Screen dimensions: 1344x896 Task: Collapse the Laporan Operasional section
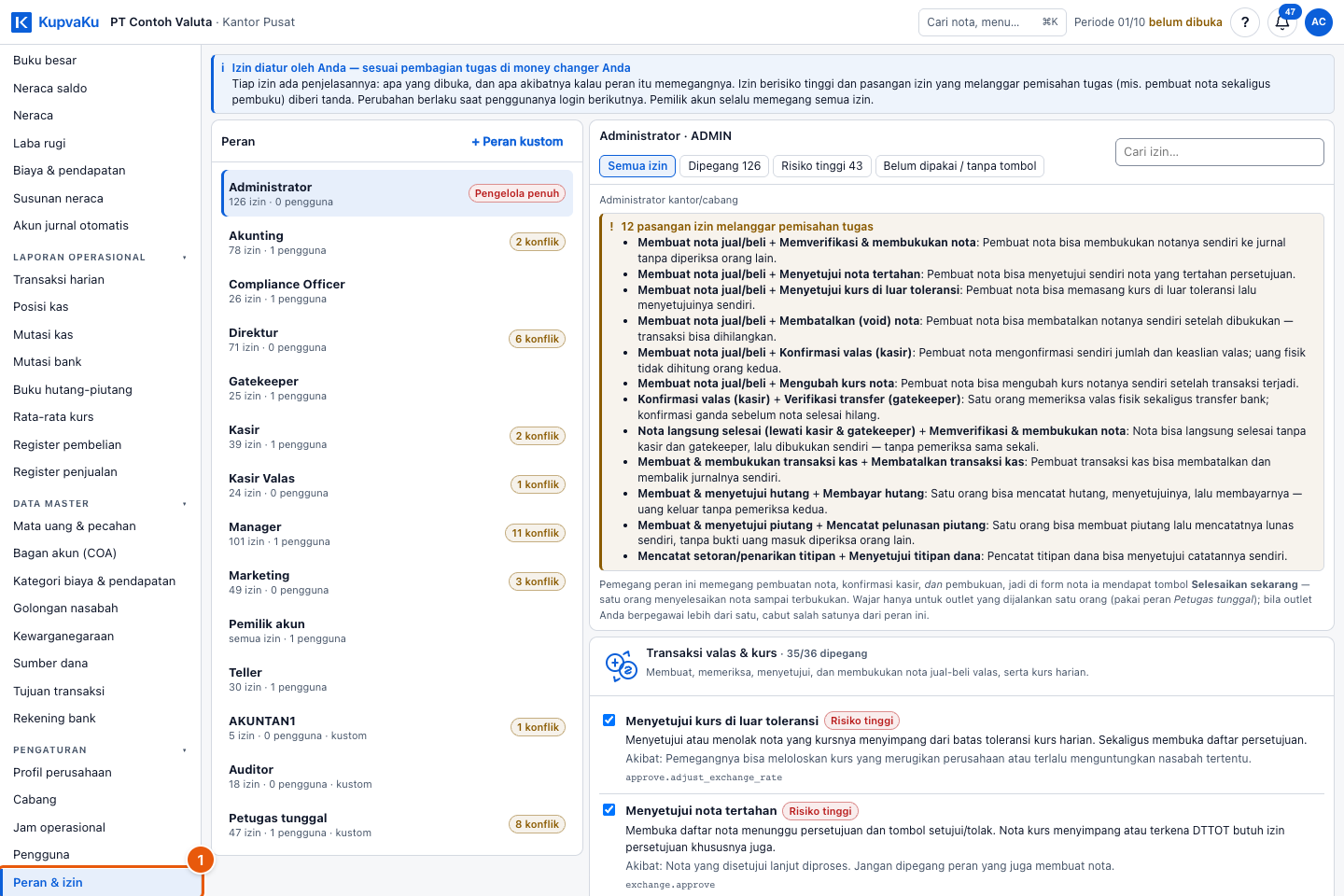tap(100, 258)
